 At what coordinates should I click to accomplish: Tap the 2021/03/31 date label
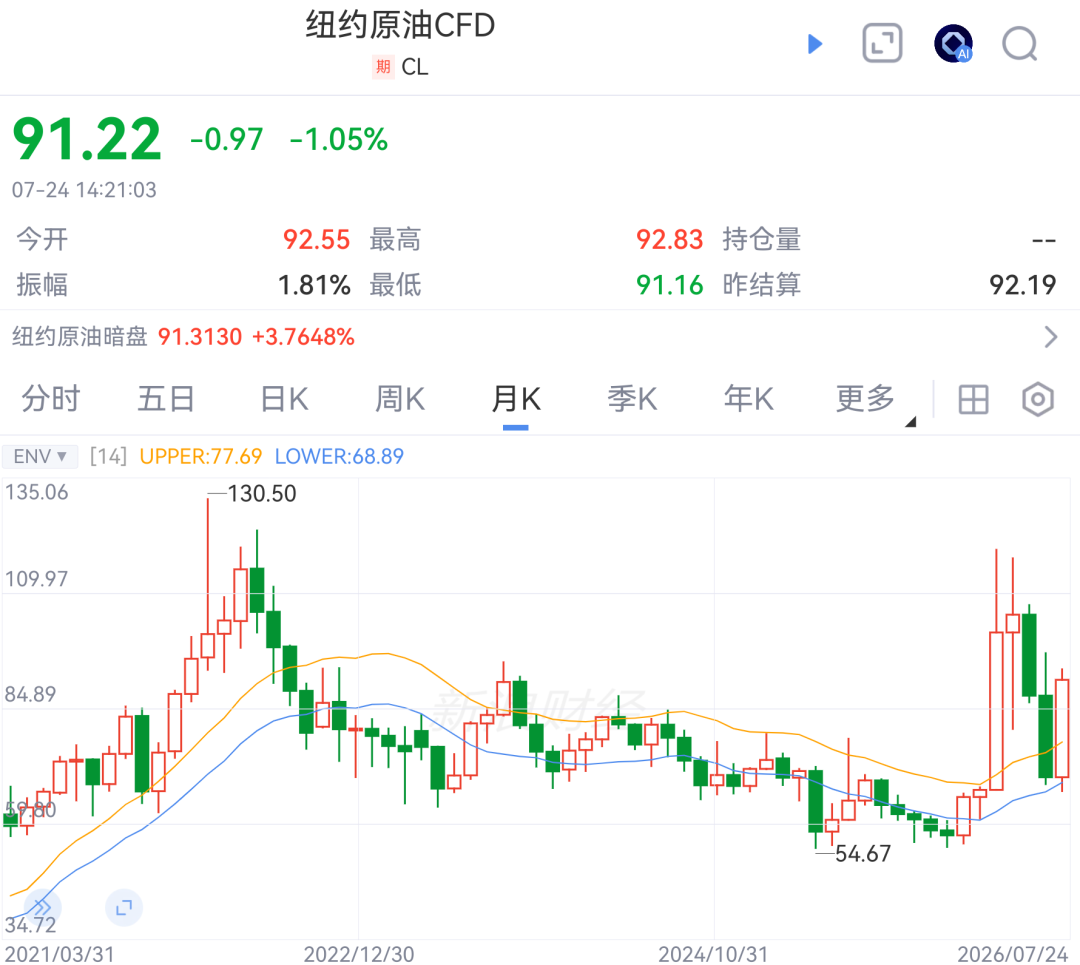coord(59,954)
